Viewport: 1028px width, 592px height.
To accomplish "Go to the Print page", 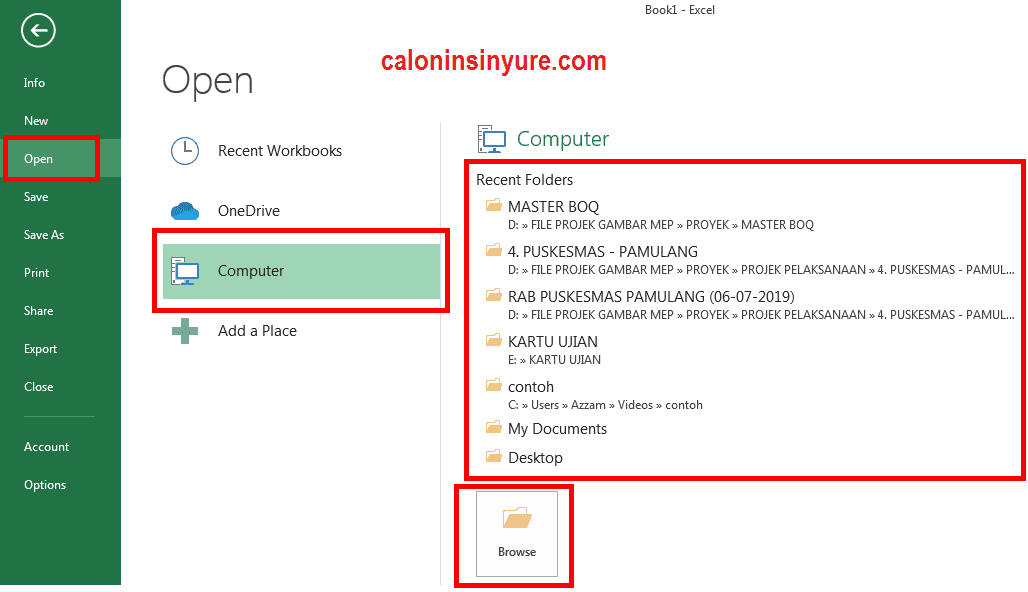I will (x=37, y=273).
